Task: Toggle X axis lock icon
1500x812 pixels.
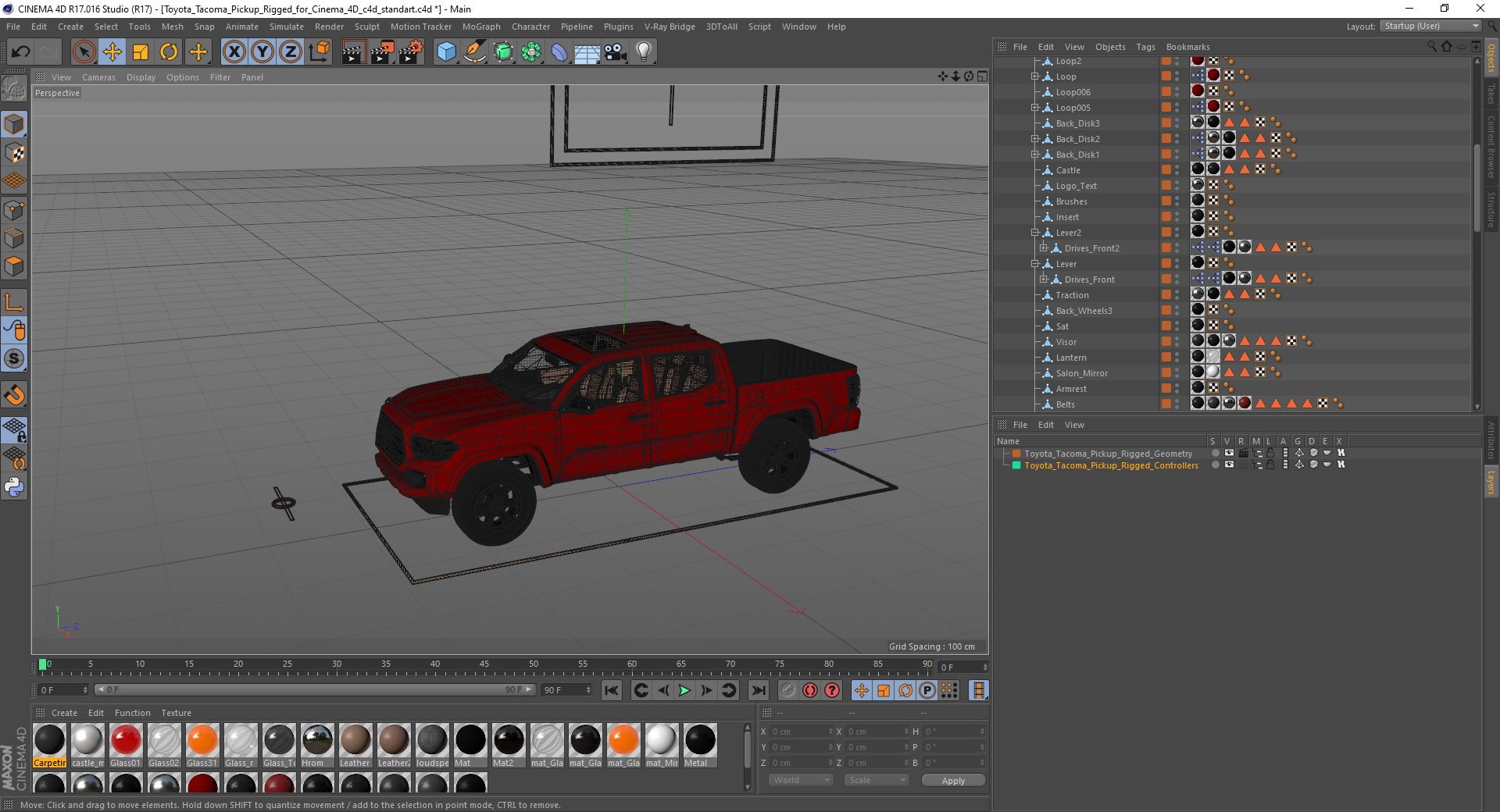Action: [234, 52]
